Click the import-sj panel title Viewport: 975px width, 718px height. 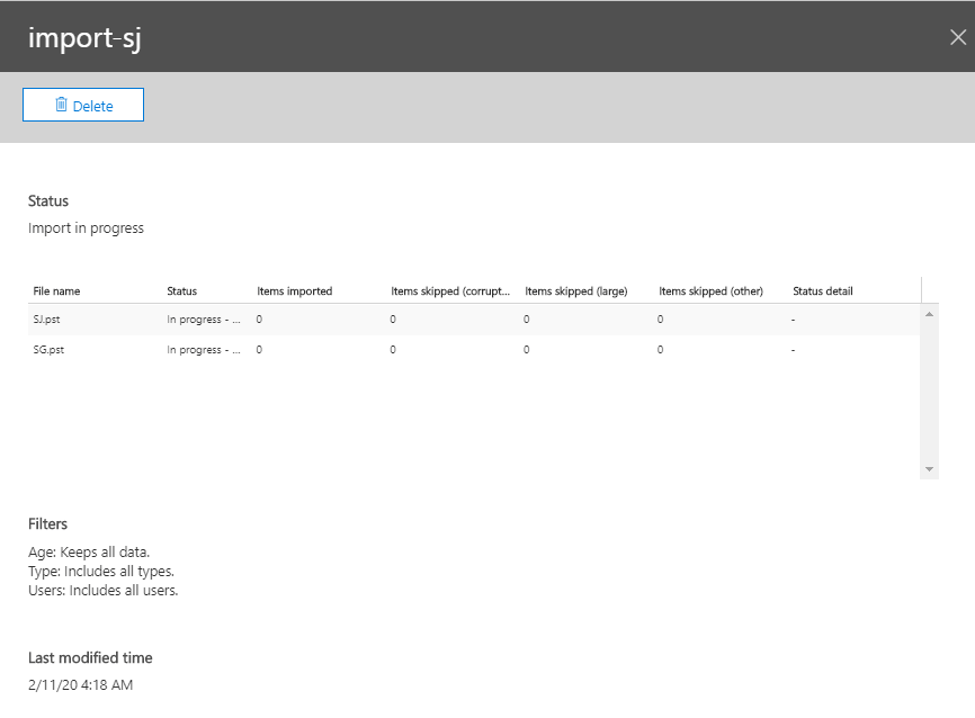(x=84, y=37)
